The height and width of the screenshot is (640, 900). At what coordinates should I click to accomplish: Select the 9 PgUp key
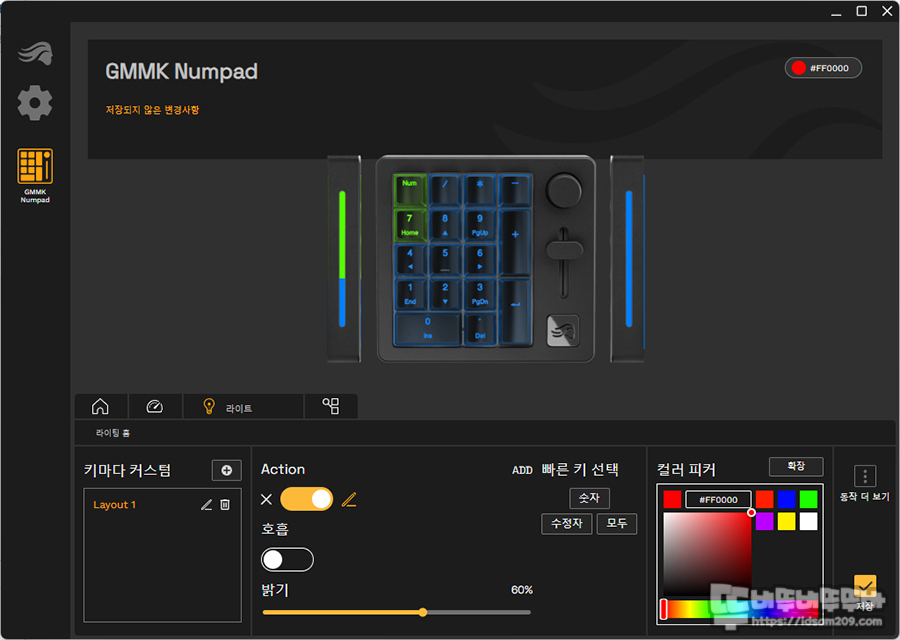point(480,224)
